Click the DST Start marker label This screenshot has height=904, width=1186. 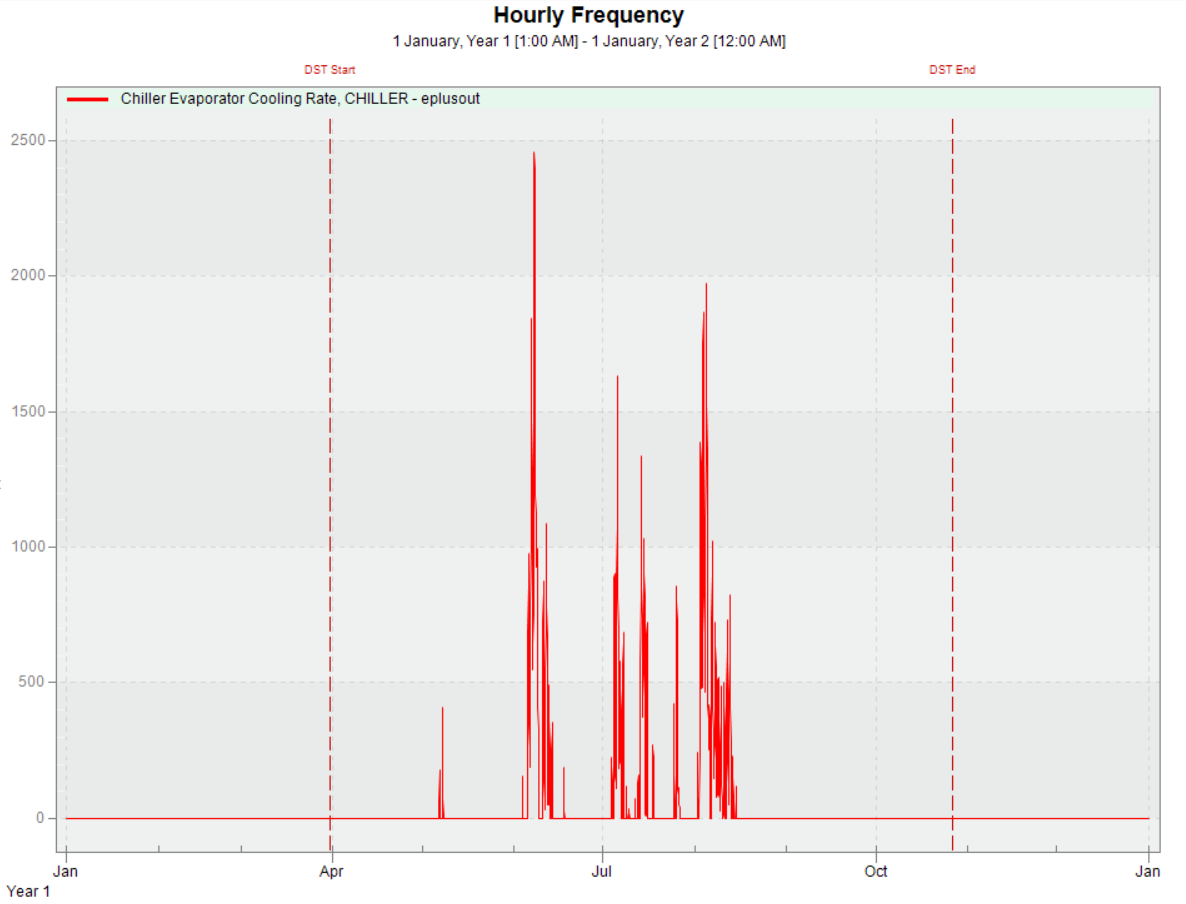point(330,70)
